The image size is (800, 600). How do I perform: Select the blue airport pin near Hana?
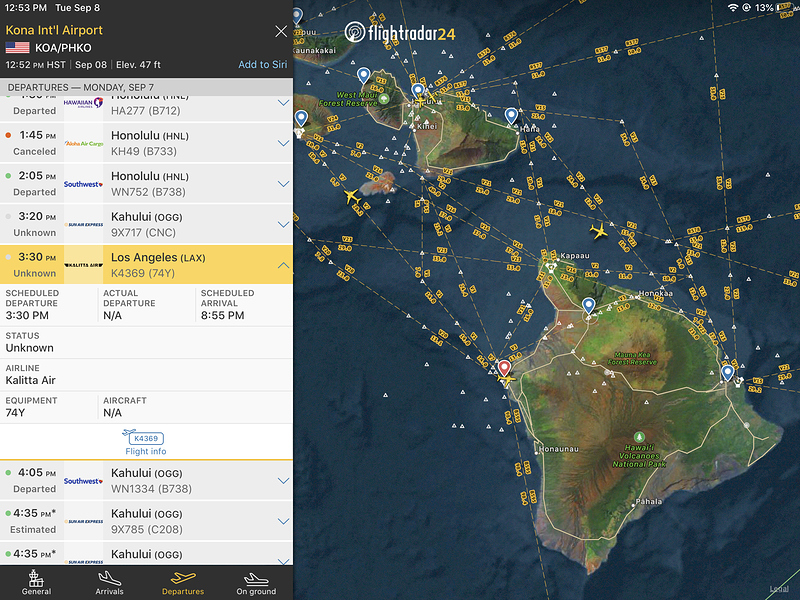511,116
